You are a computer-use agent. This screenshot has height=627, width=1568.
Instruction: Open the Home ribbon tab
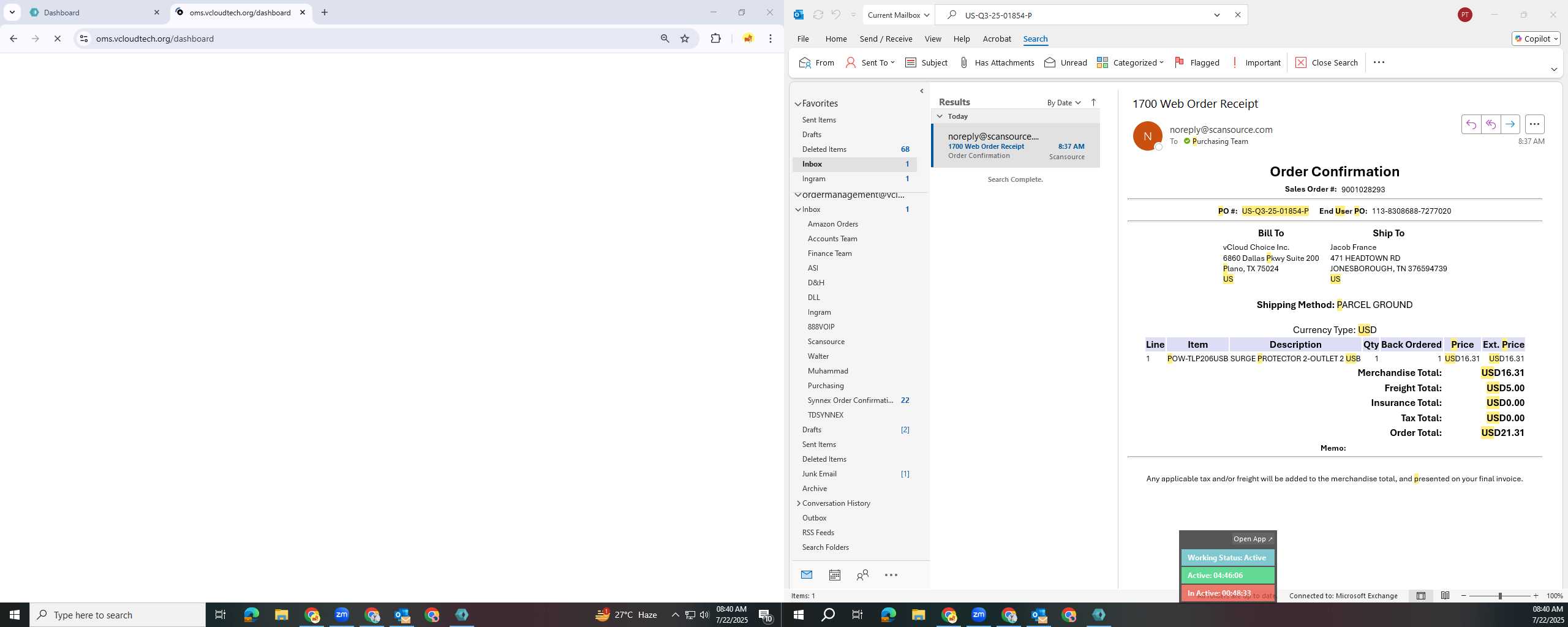[836, 39]
